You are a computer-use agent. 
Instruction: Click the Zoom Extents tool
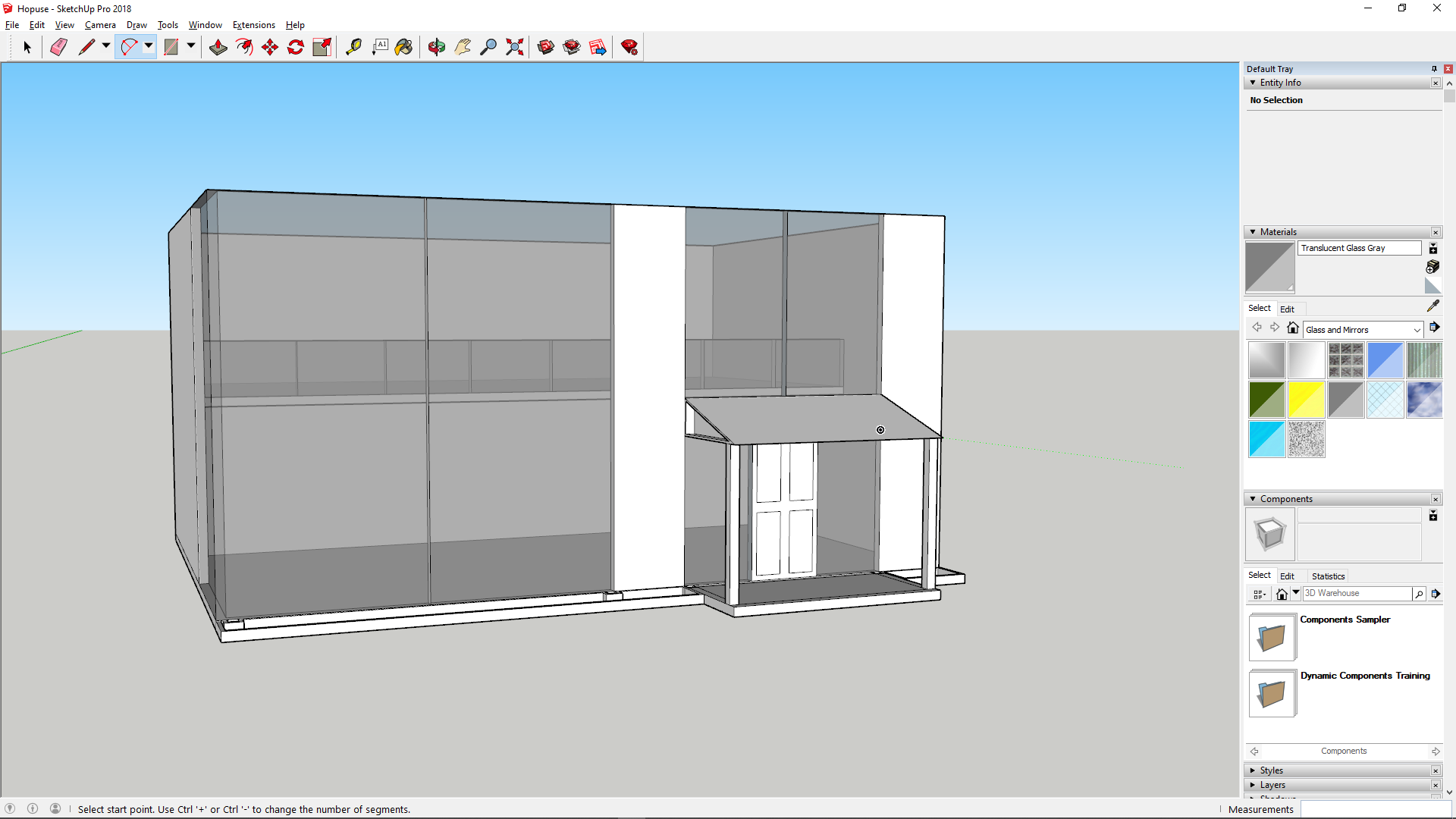514,47
